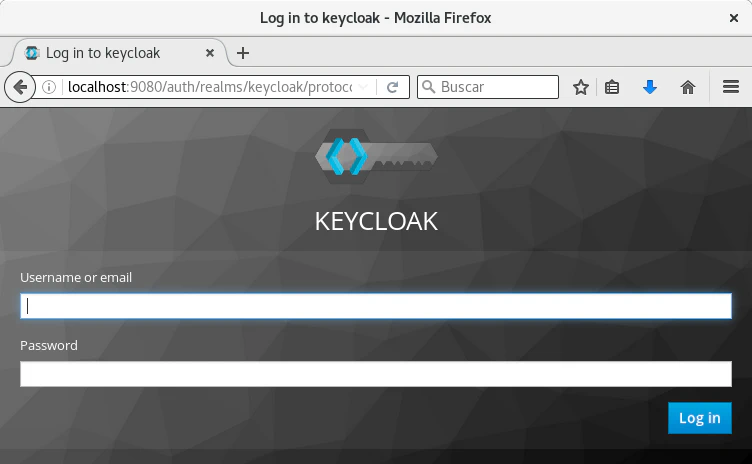752x464 pixels.
Task: Close the Firefox window
Action: pyautogui.click(x=735, y=18)
